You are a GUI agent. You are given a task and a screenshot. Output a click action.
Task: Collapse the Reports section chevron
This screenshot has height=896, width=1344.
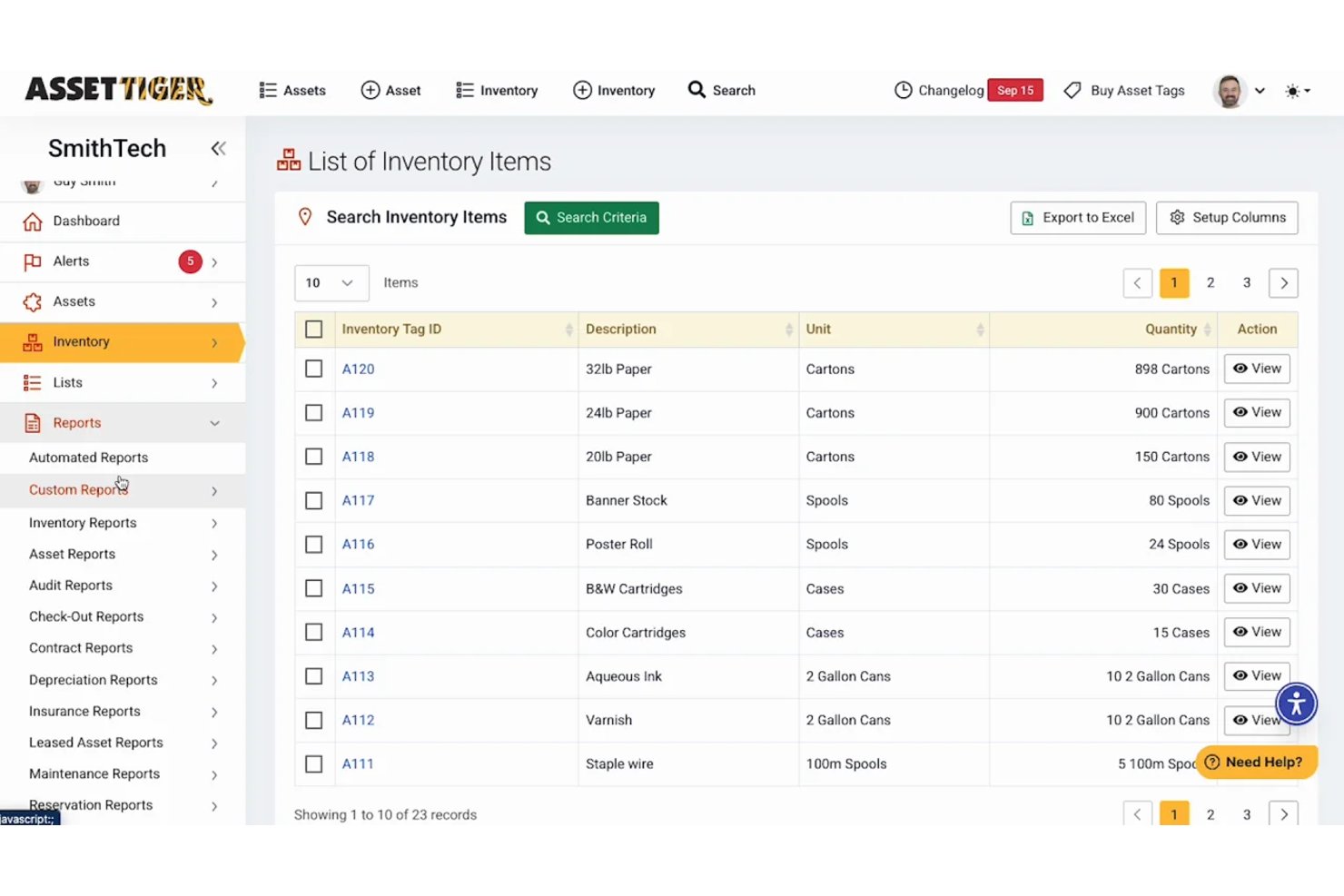(x=214, y=423)
